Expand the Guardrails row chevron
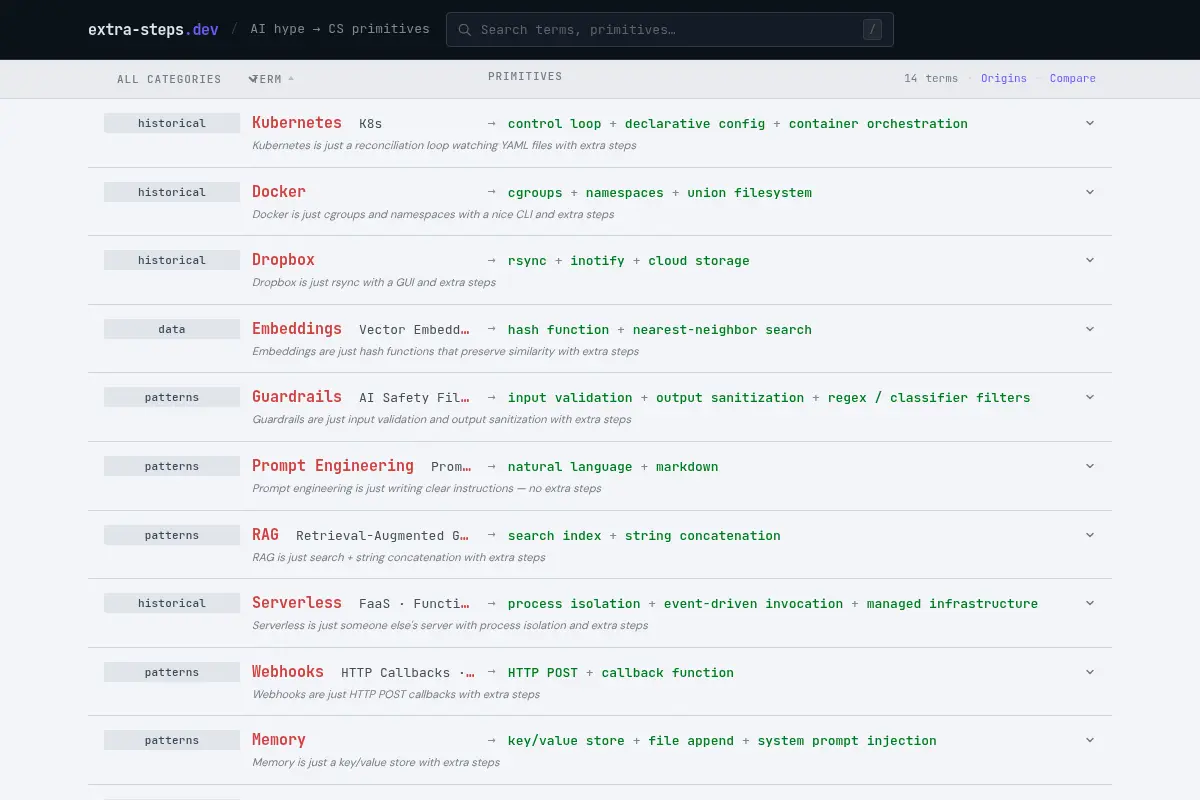1200x800 pixels. (1090, 397)
